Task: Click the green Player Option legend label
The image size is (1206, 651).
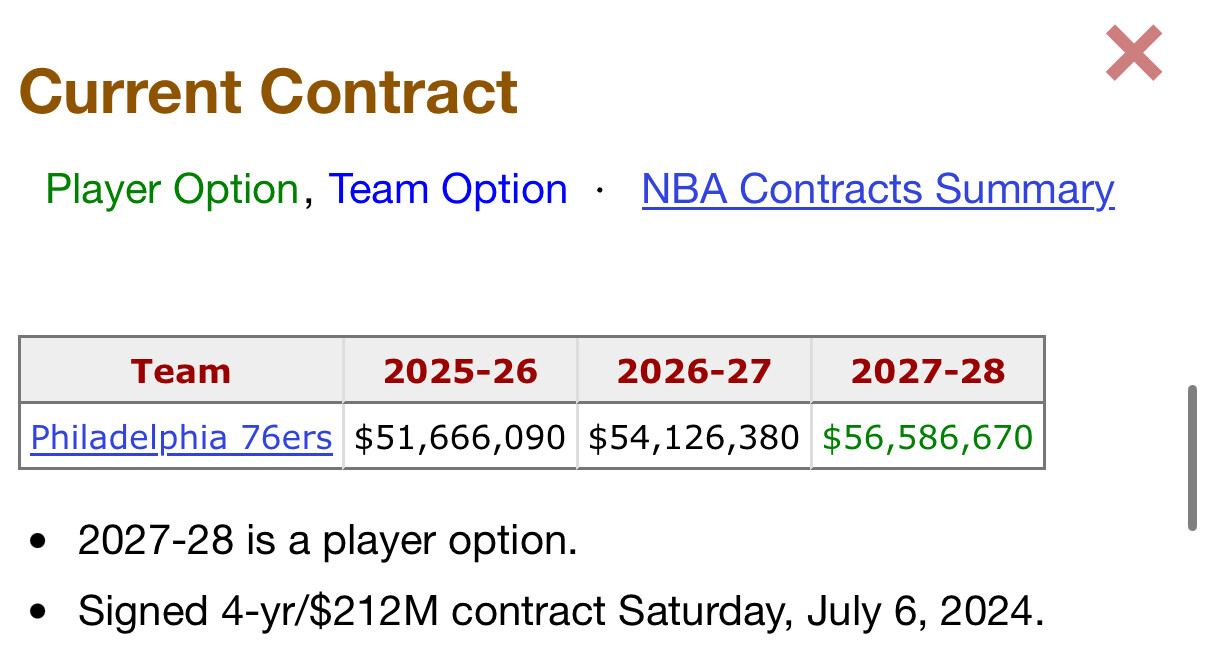Action: click(172, 189)
